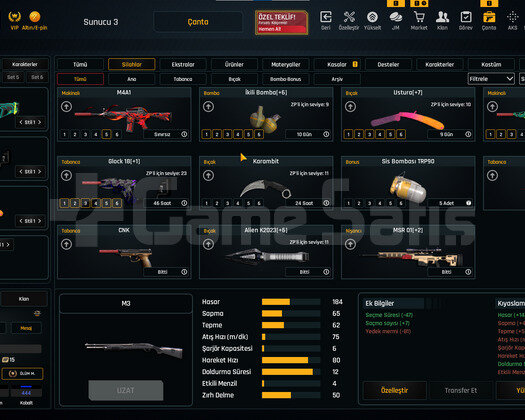Image resolution: width=525 pixels, height=420 pixels.
Task: Toggle slot 2 on the Karambit card
Action: 217,203
